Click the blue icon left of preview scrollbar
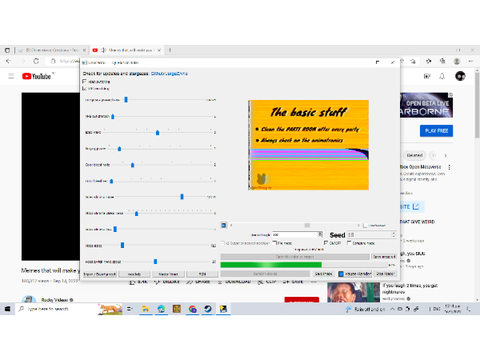480x360 pixels. tap(224, 225)
